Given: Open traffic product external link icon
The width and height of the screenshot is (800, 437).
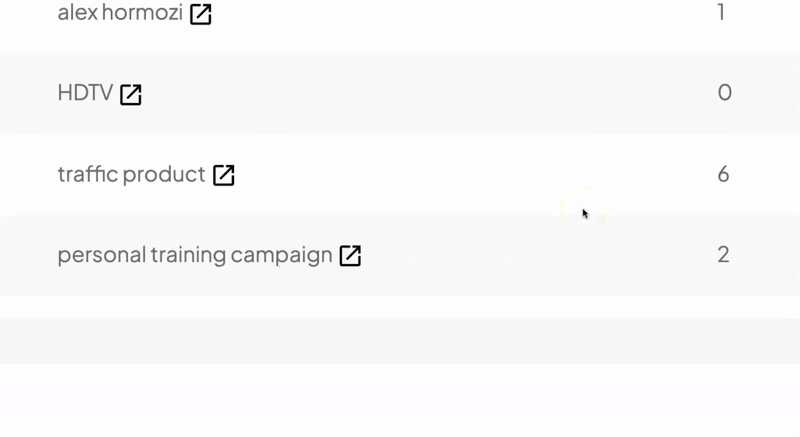Looking at the screenshot, I should coord(223,175).
